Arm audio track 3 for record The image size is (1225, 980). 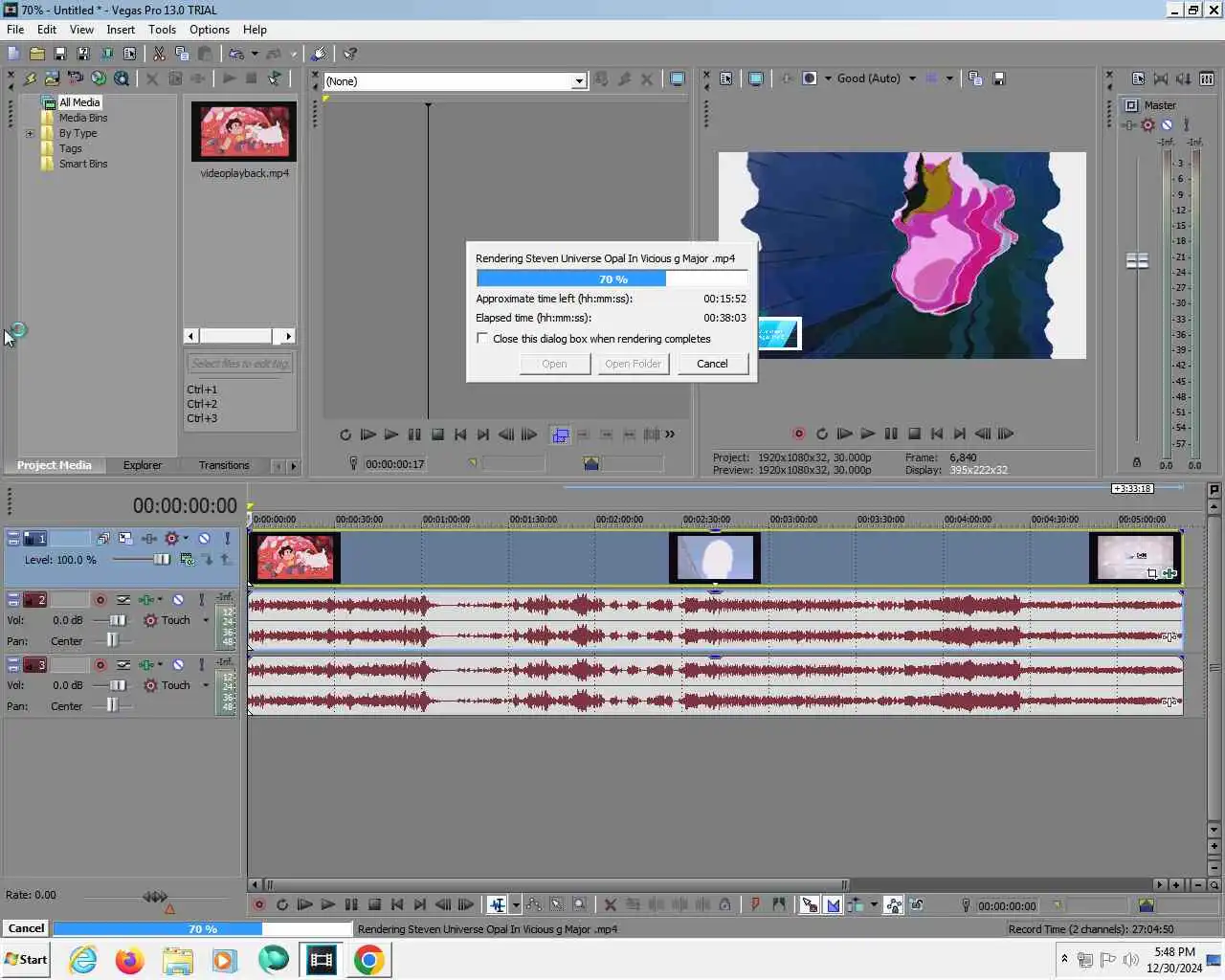click(x=100, y=665)
